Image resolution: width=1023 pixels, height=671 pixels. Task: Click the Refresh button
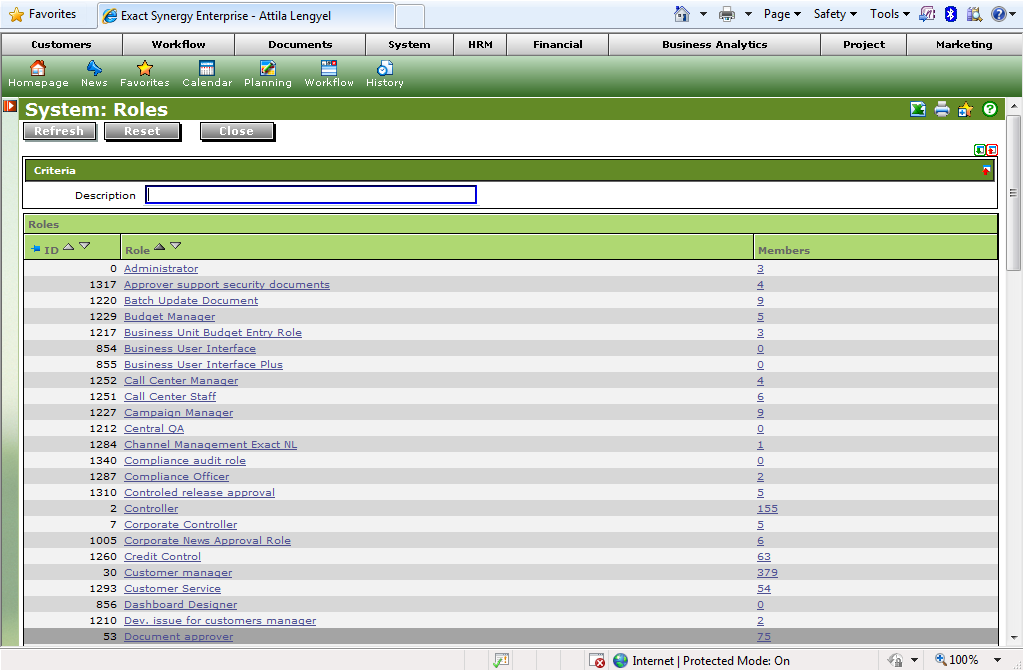click(59, 131)
